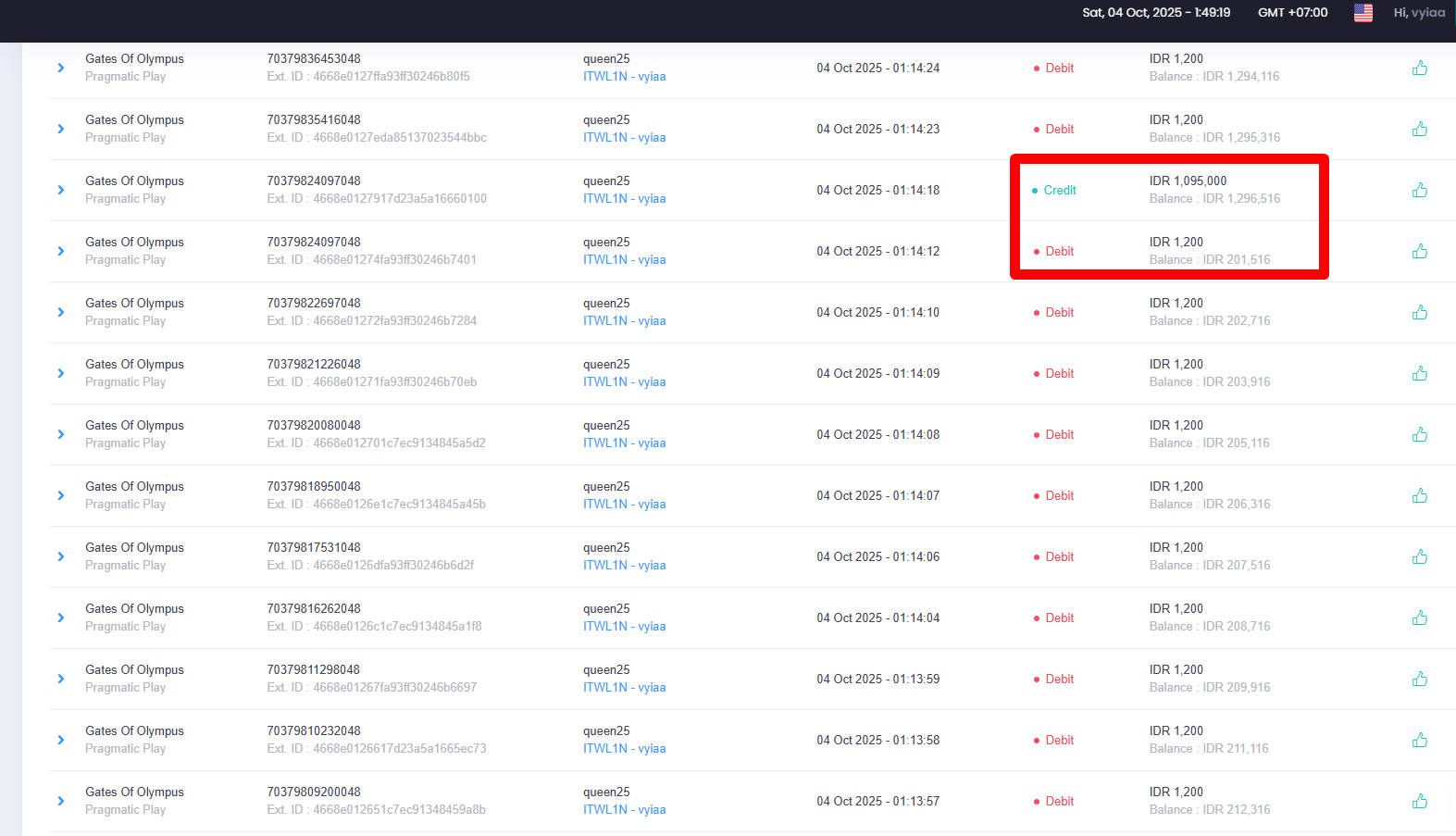Expand the Credit row at 01:14:18
The width and height of the screenshot is (1456, 836).
(x=61, y=190)
